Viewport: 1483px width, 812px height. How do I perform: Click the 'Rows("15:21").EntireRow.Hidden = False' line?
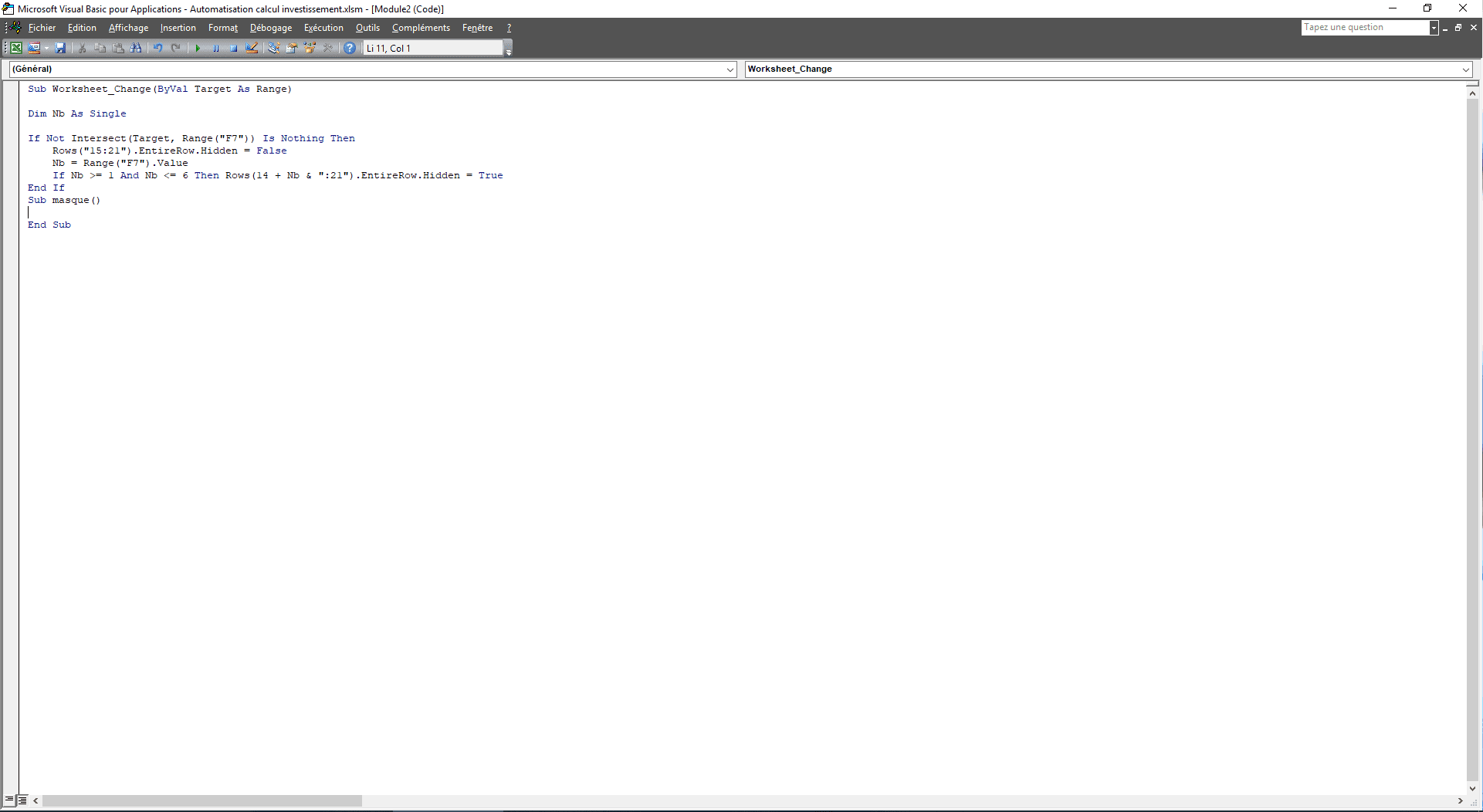[170, 151]
